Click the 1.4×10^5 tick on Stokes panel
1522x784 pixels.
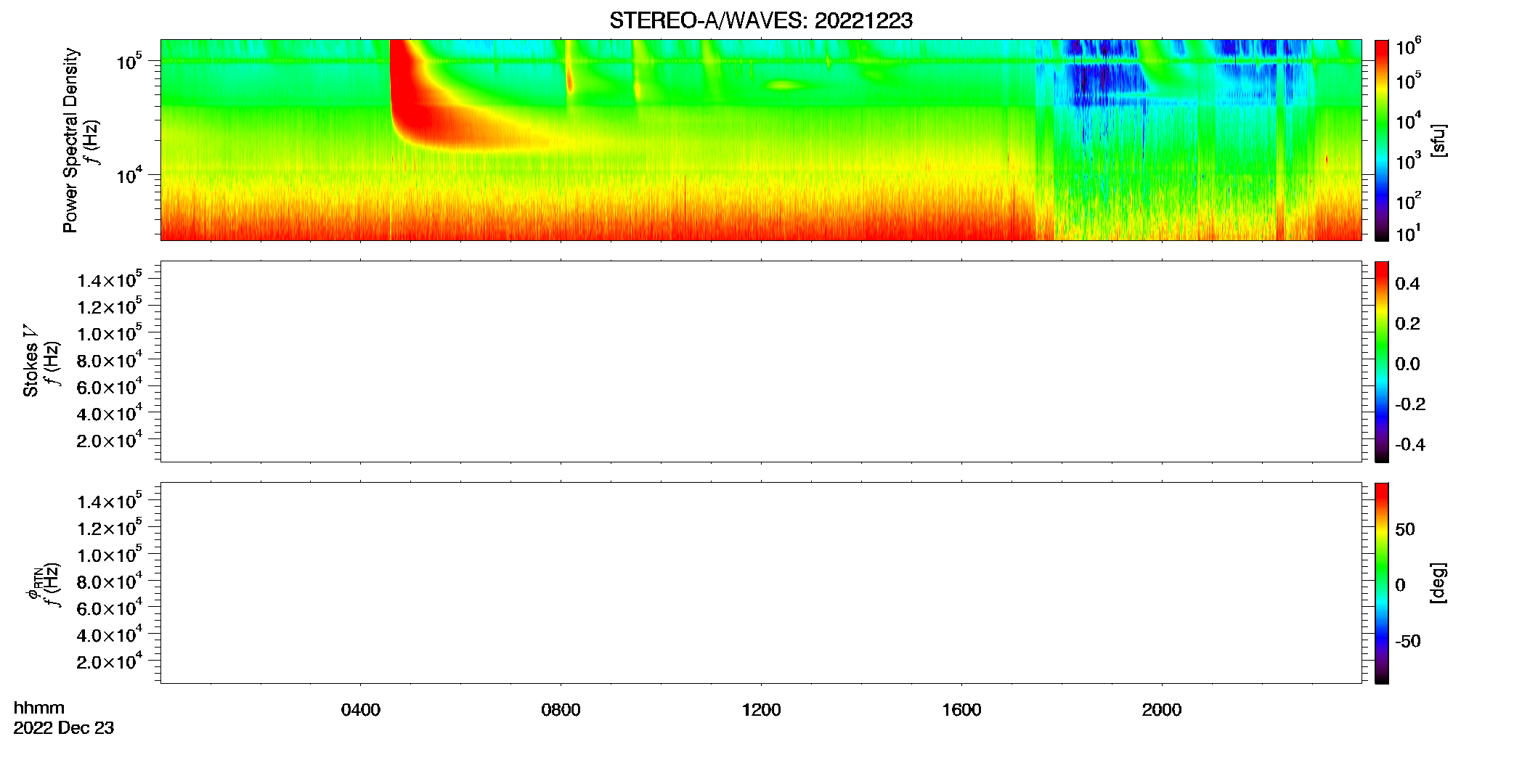tap(110, 279)
